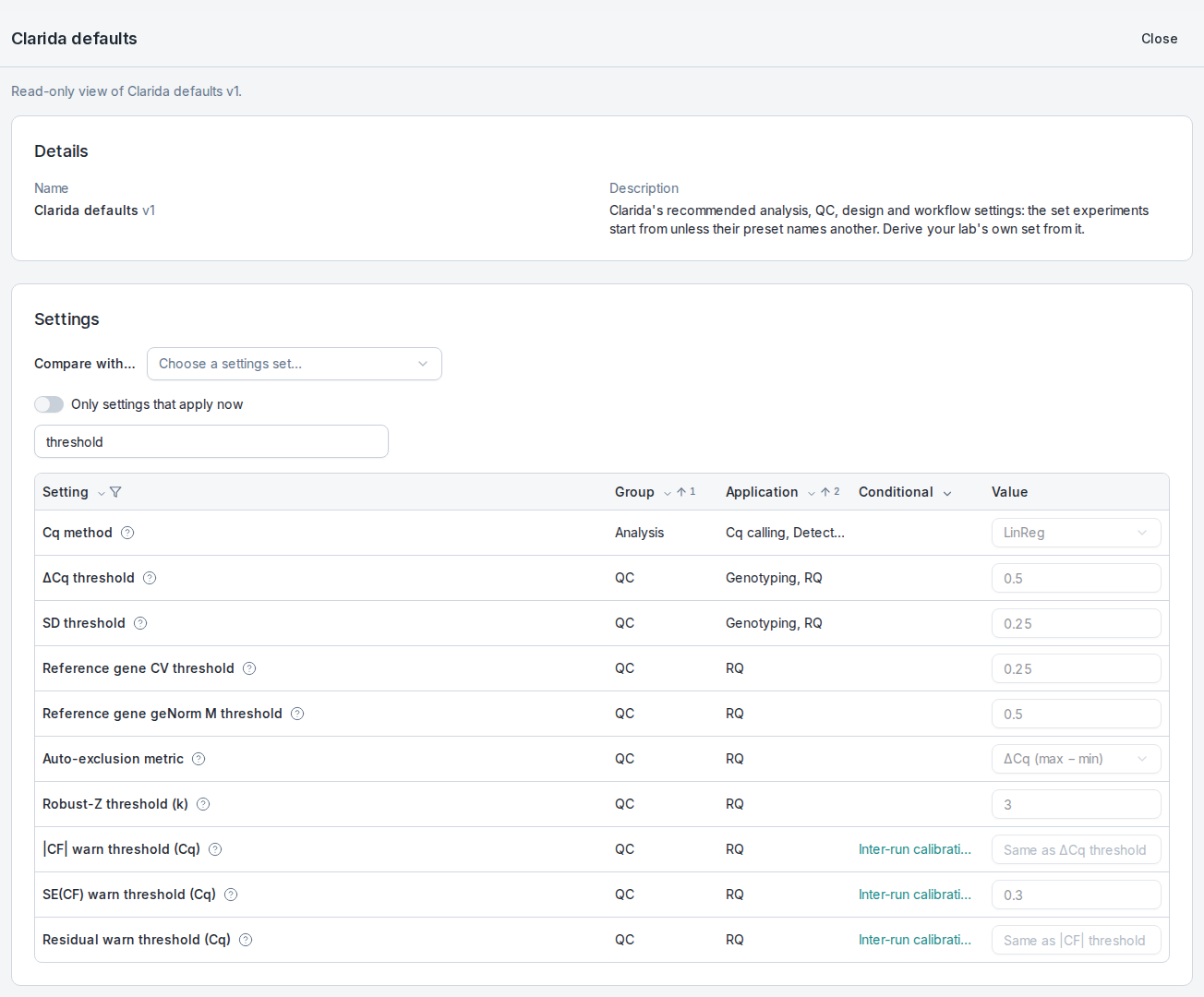Viewport: 1204px width, 997px height.
Task: Open help for Reference gene CV threshold
Action: point(249,668)
